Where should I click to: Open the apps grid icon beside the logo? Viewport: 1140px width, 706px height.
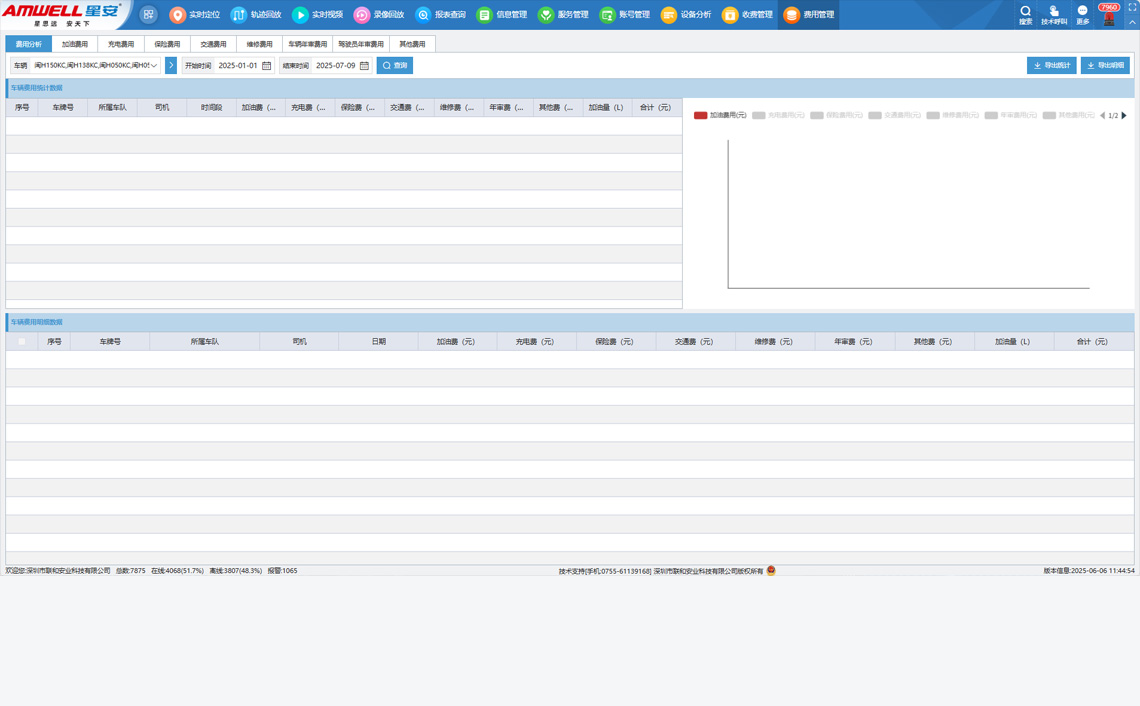pyautogui.click(x=148, y=15)
